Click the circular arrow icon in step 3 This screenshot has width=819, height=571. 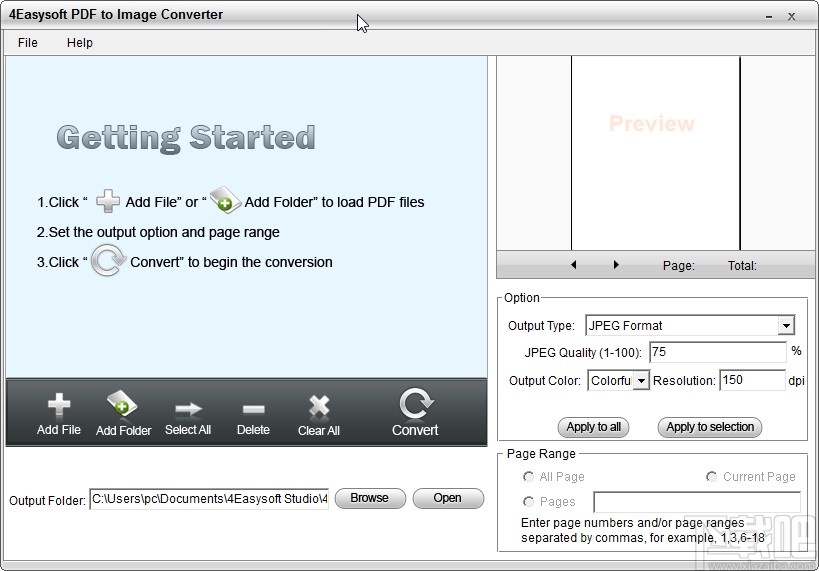(108, 260)
